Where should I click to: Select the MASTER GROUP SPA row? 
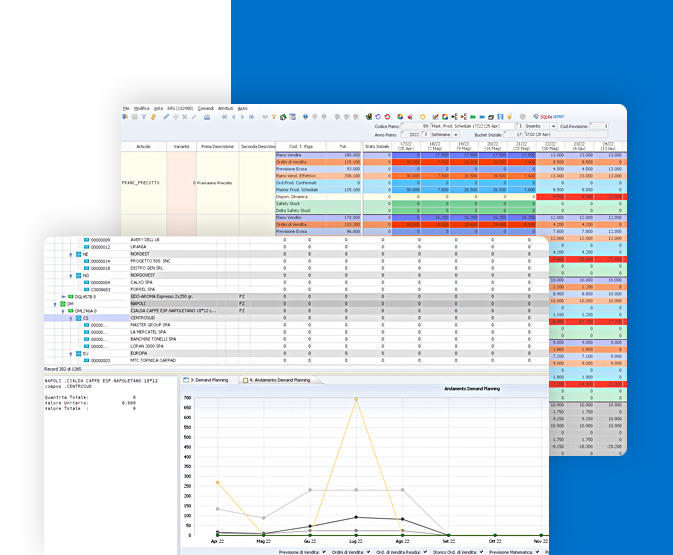[296, 325]
